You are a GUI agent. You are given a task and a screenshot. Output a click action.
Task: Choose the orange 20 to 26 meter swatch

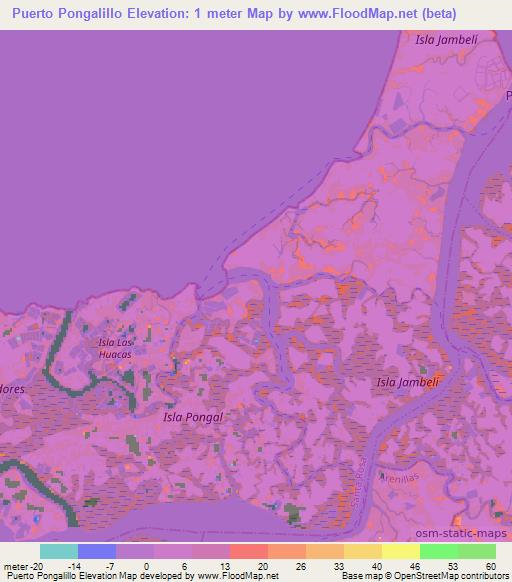click(x=287, y=551)
